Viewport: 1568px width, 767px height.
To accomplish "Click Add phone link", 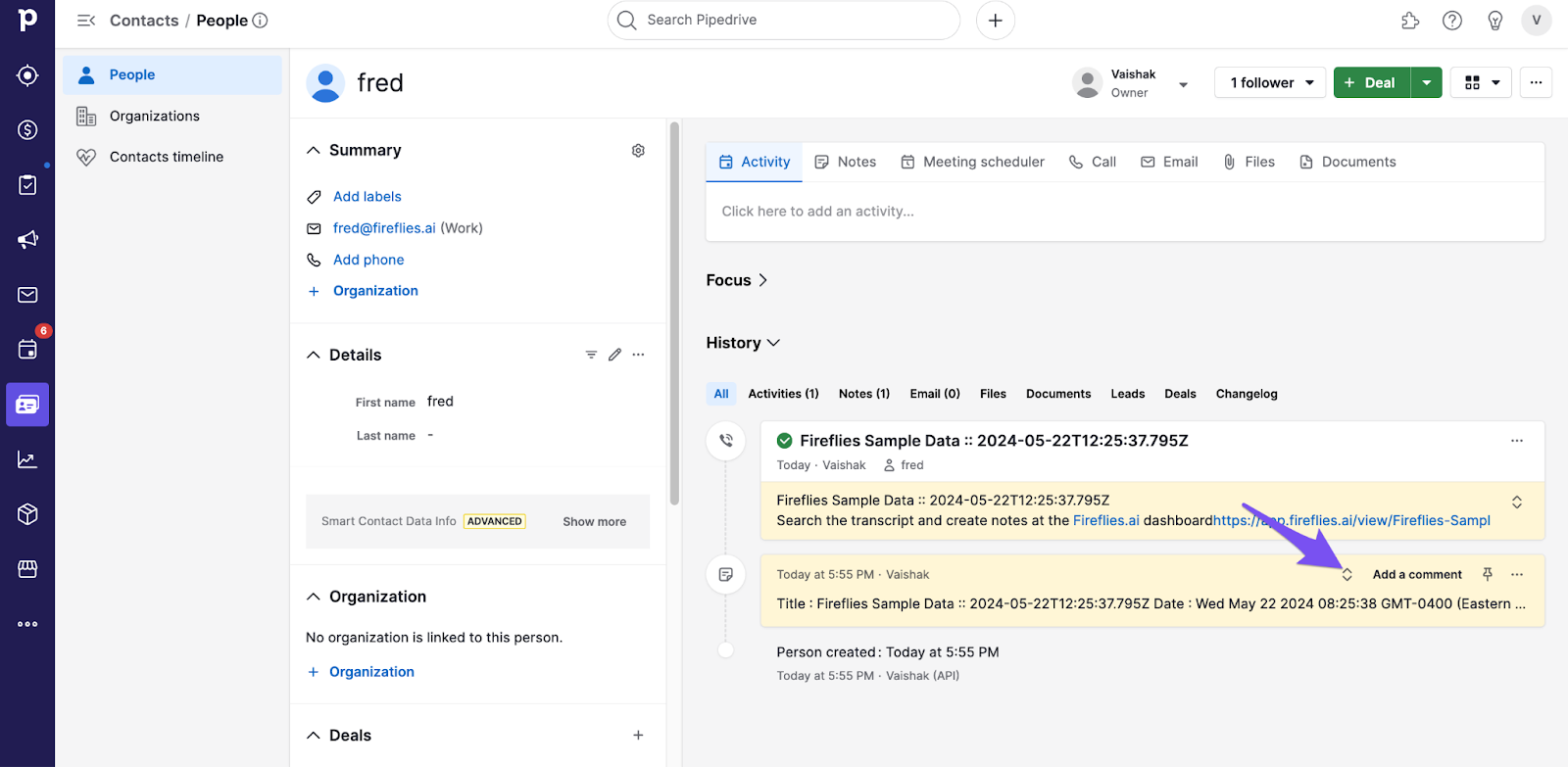I will [x=368, y=260].
